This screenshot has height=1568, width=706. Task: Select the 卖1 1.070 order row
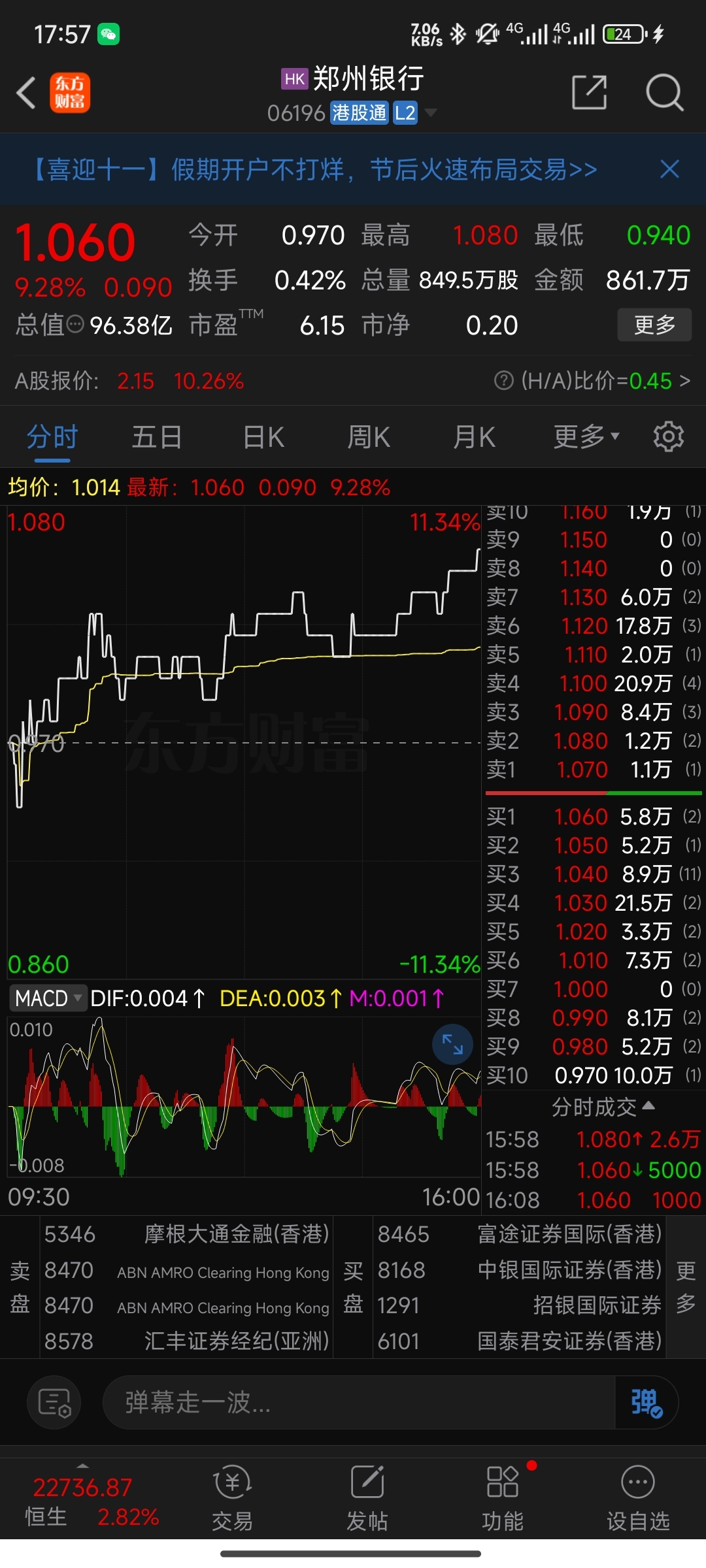[x=594, y=770]
